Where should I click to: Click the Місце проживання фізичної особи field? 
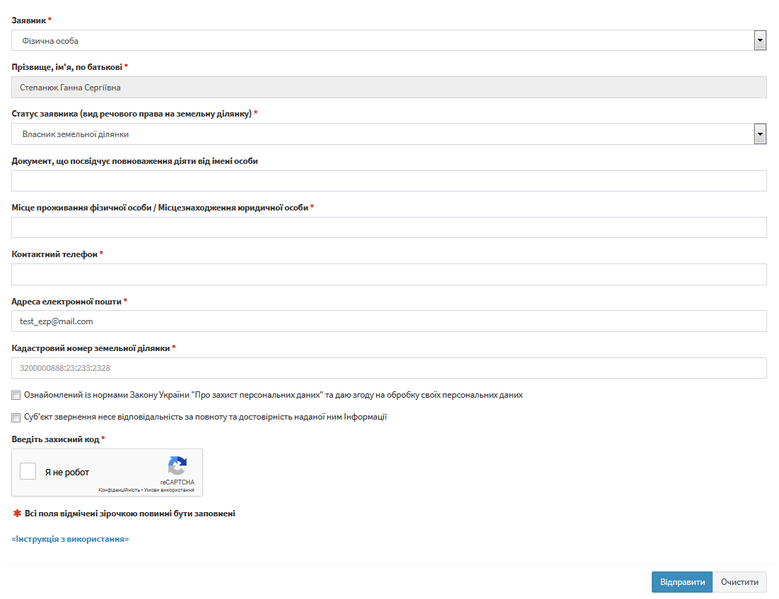[x=389, y=227]
